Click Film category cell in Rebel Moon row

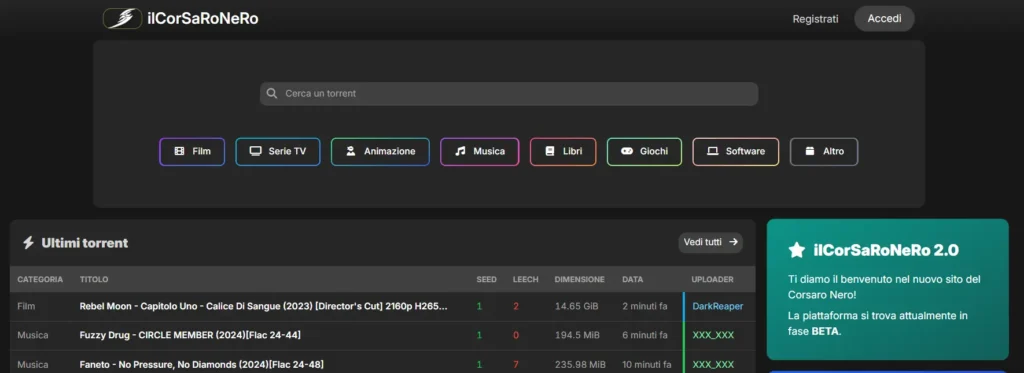coord(26,306)
